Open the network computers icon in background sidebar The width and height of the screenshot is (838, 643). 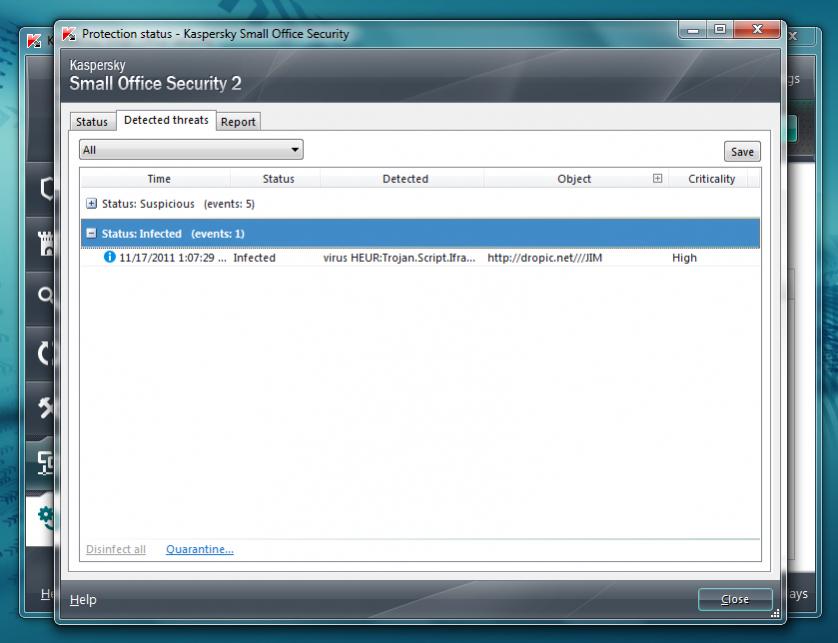coord(46,463)
